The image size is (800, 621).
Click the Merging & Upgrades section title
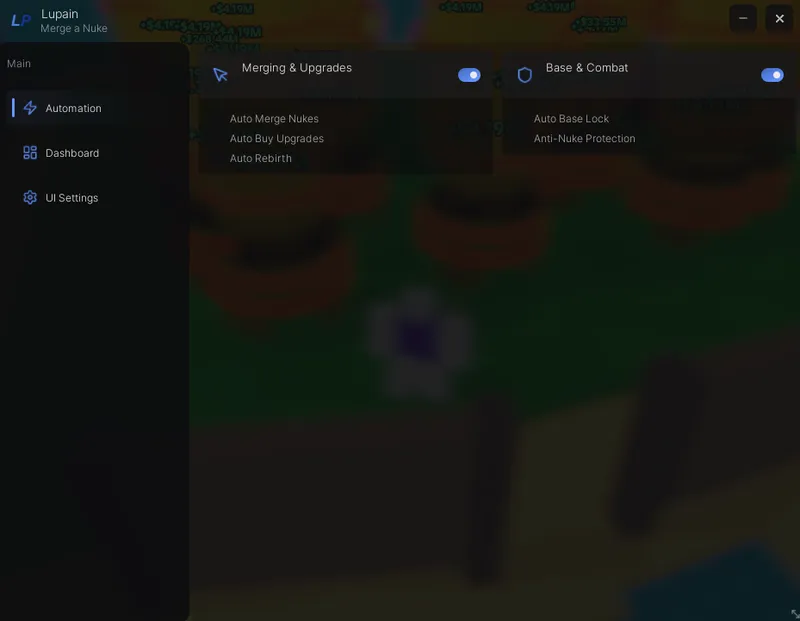click(x=297, y=68)
